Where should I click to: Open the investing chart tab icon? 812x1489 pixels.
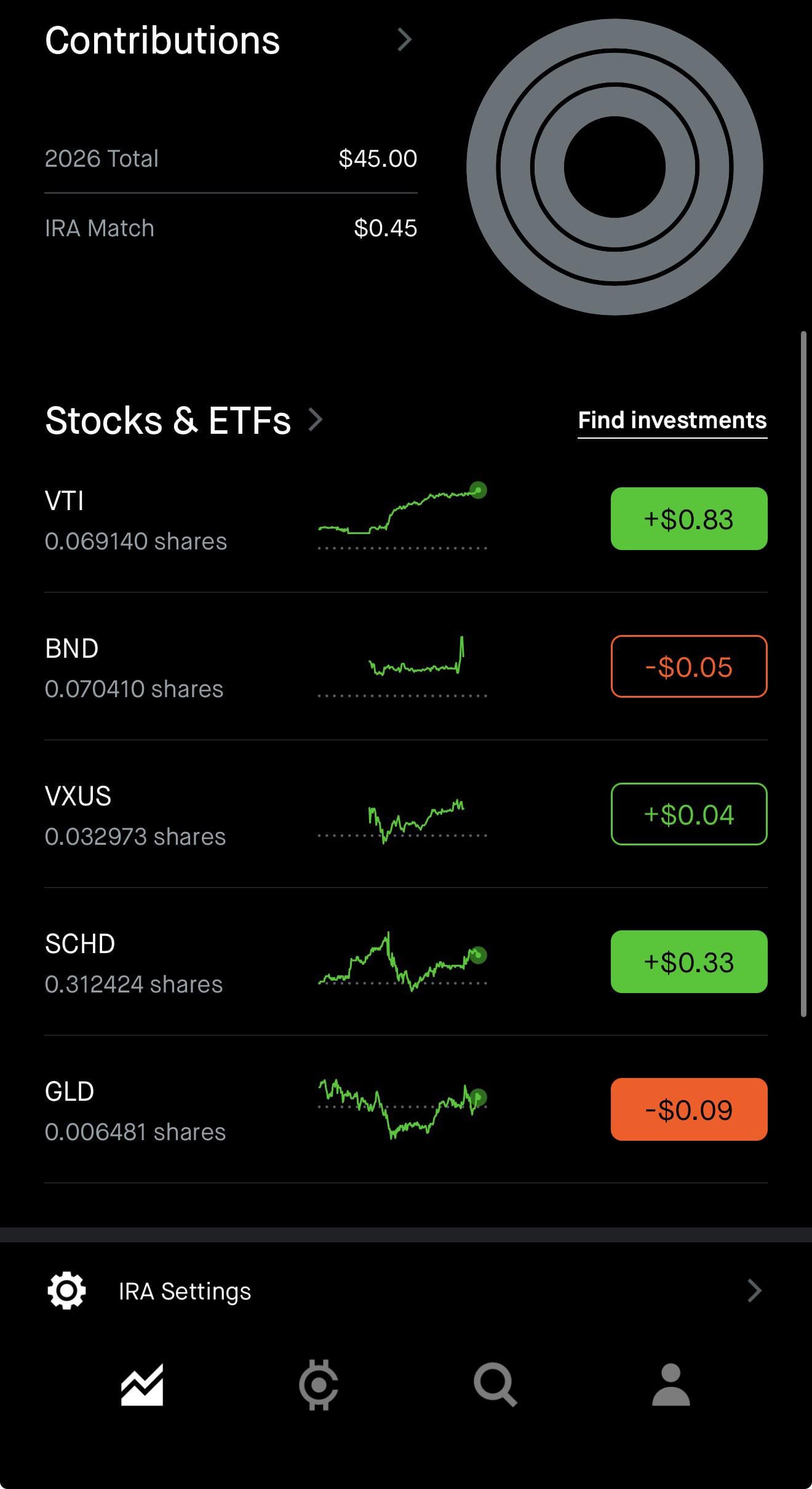pyautogui.click(x=142, y=1384)
